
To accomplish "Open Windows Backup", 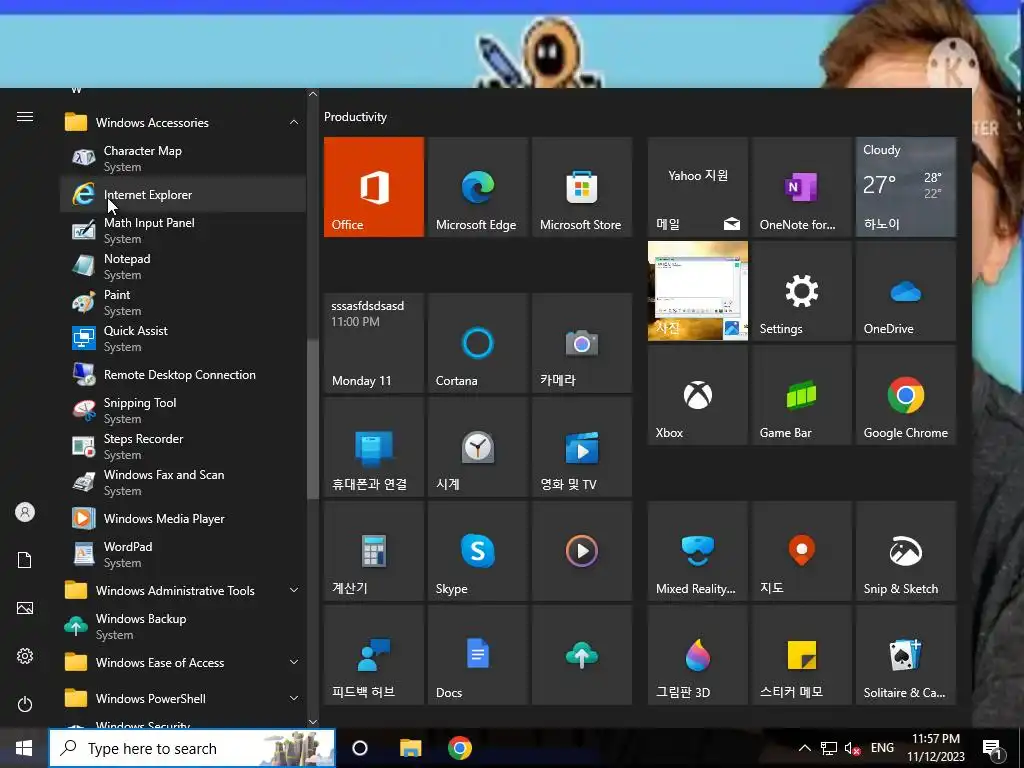I will pos(183,626).
